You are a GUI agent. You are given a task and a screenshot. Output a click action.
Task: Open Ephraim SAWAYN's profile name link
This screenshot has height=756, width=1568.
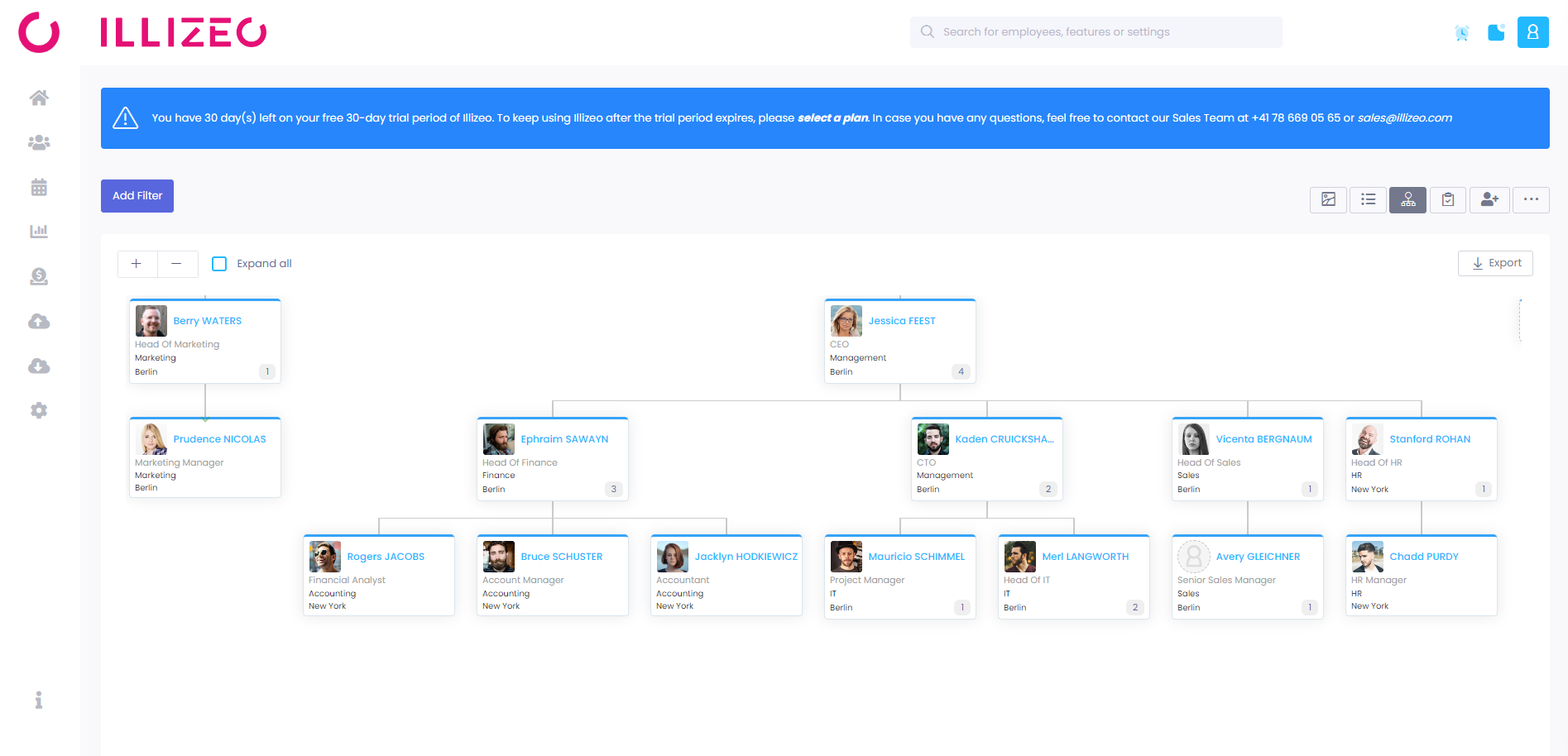564,439
